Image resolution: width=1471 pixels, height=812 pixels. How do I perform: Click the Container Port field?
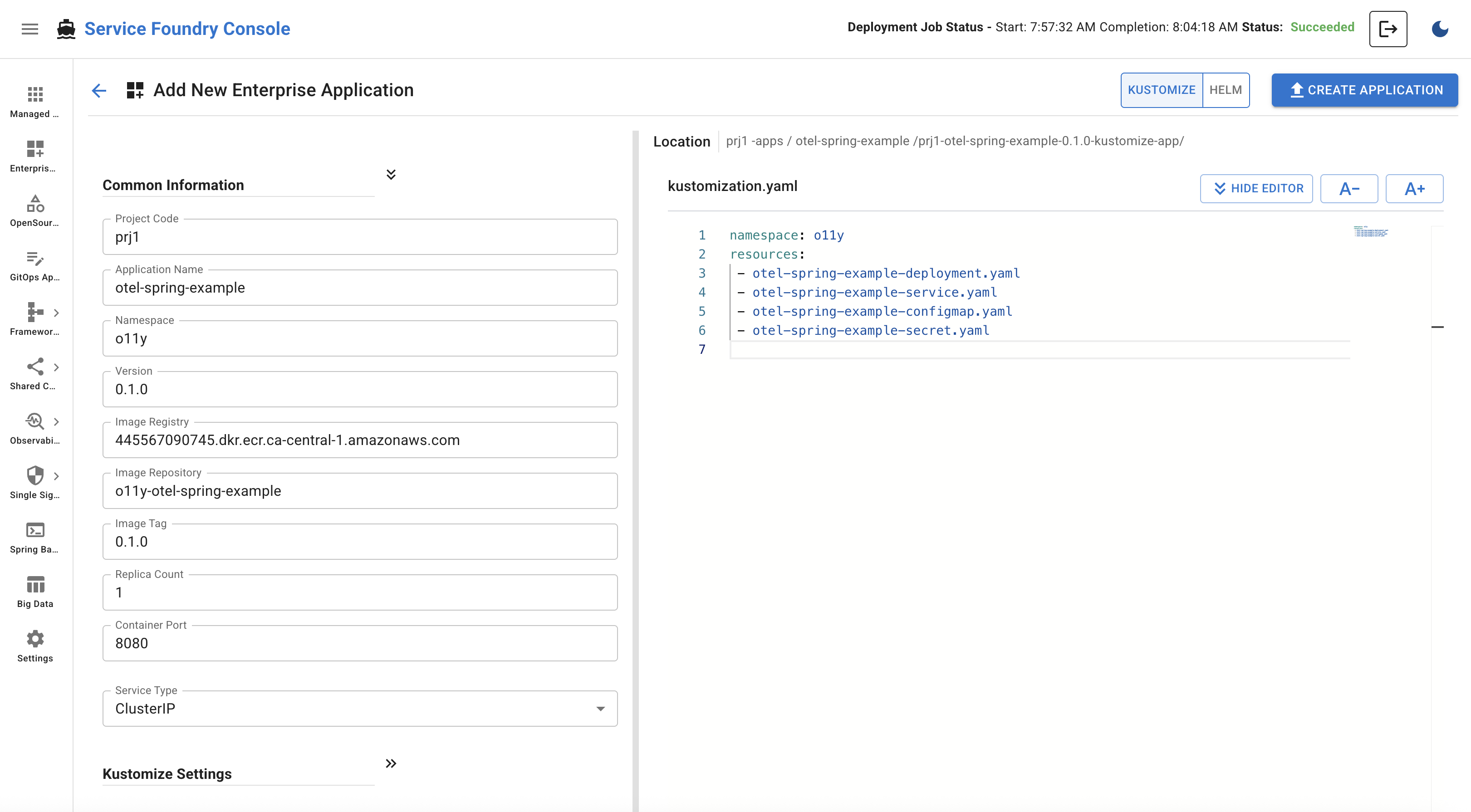pos(360,643)
